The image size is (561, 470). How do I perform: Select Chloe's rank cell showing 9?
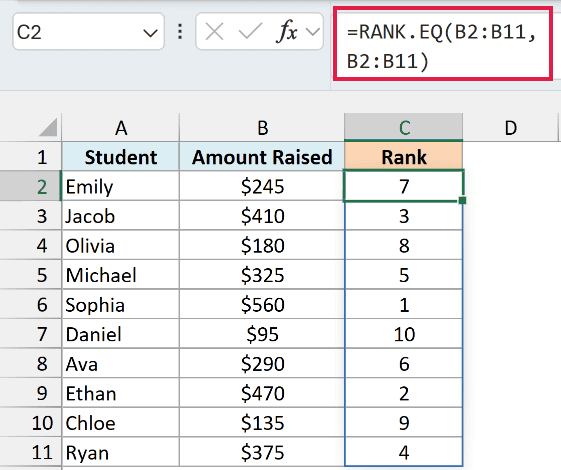404,423
